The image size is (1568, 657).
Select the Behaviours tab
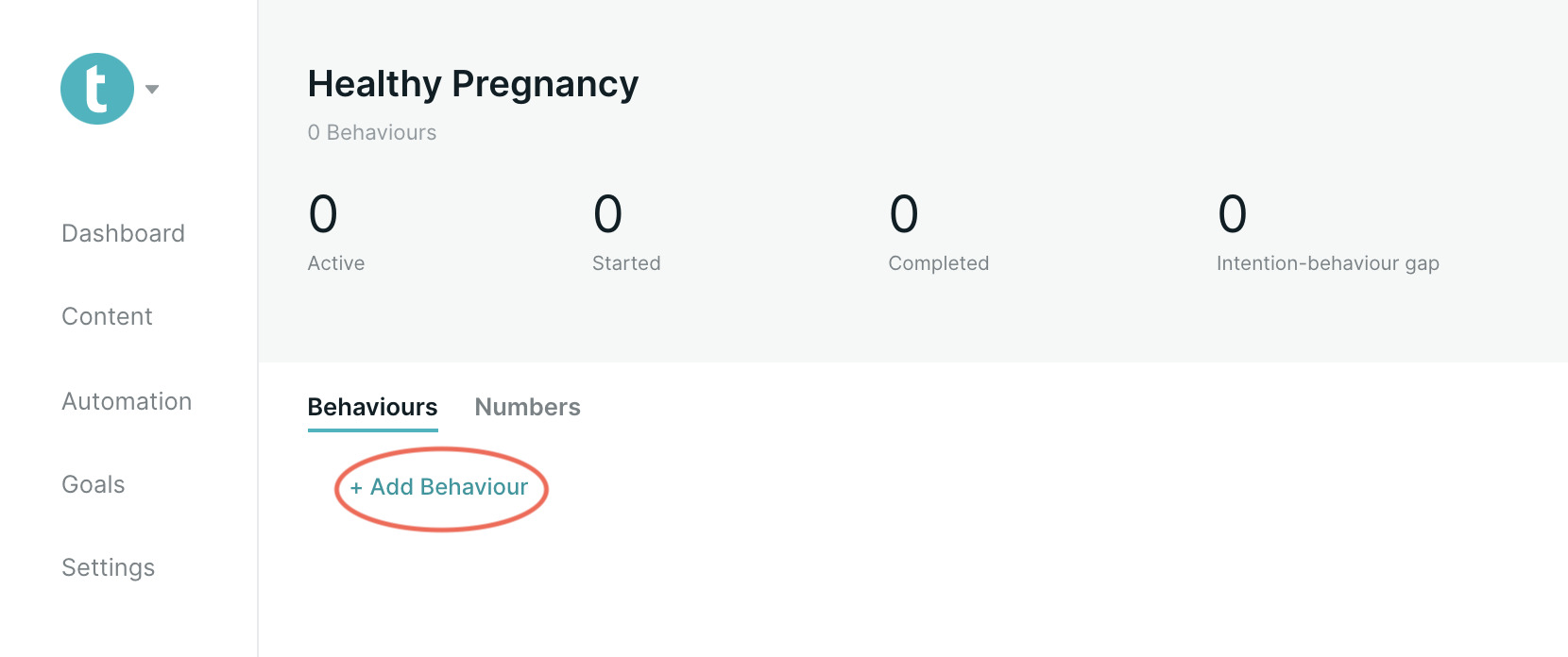click(372, 407)
